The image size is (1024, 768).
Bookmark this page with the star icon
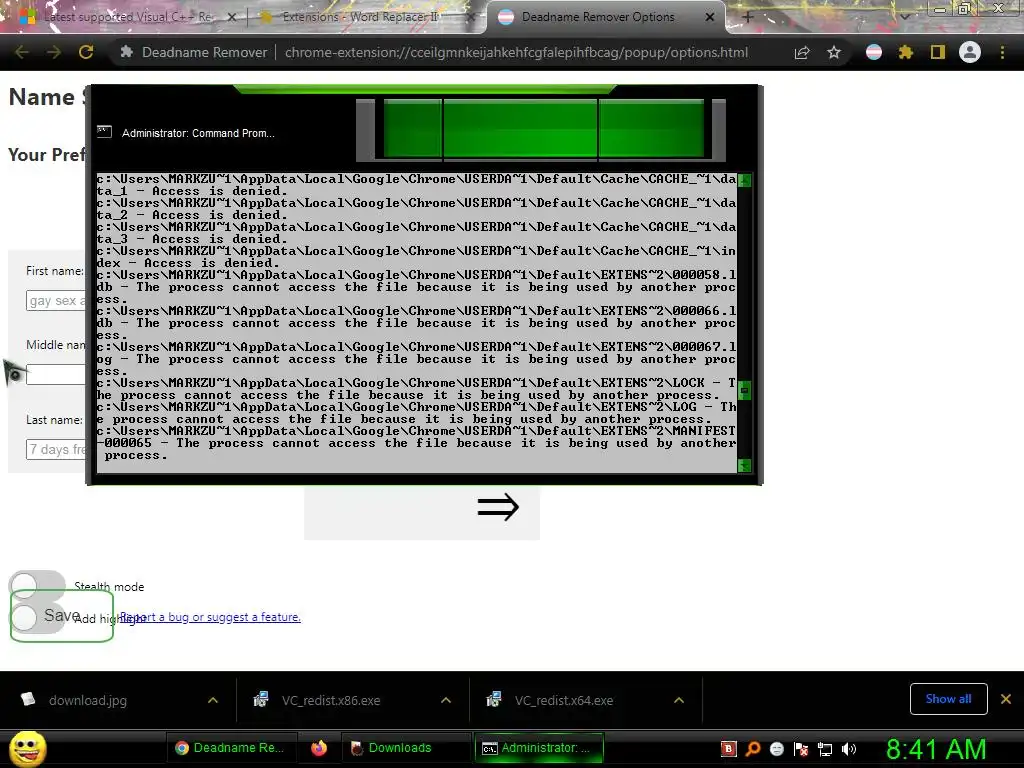pyautogui.click(x=834, y=52)
